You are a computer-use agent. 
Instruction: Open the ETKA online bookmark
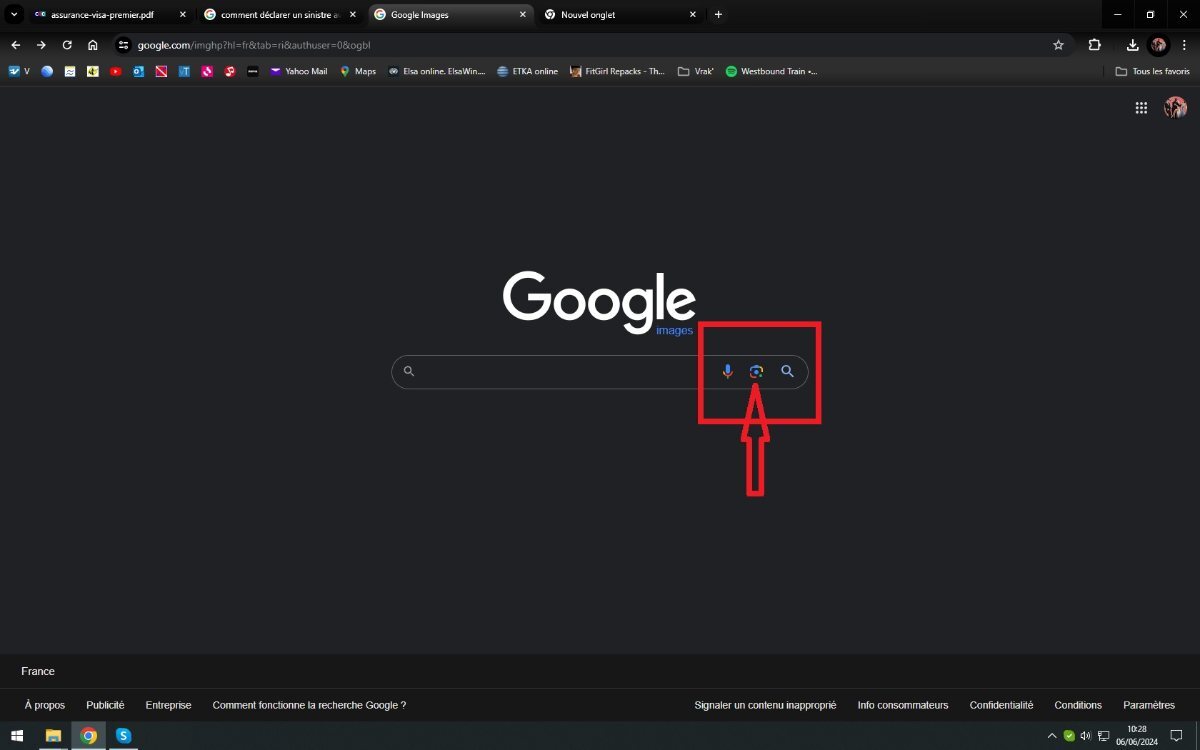pyautogui.click(x=527, y=71)
